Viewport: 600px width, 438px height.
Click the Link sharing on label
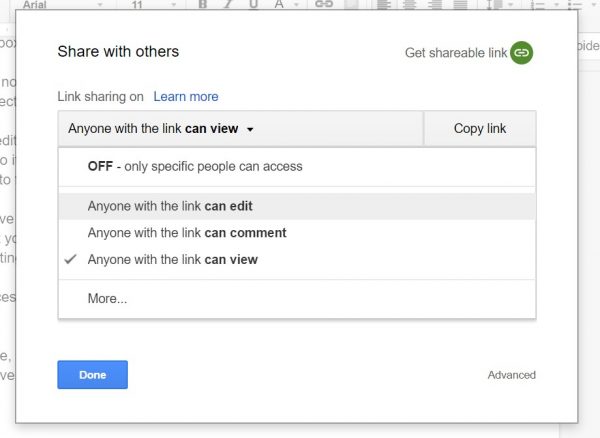100,96
